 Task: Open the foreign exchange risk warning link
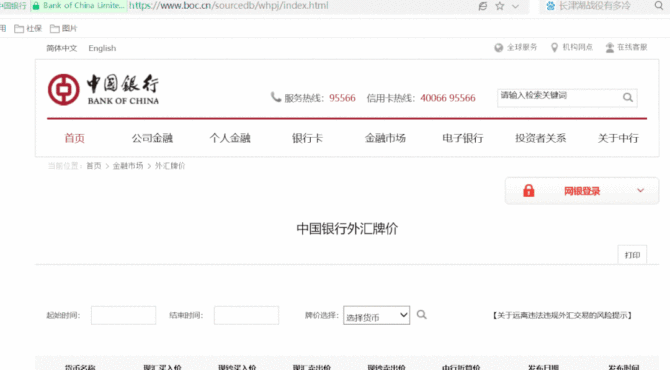pos(562,315)
